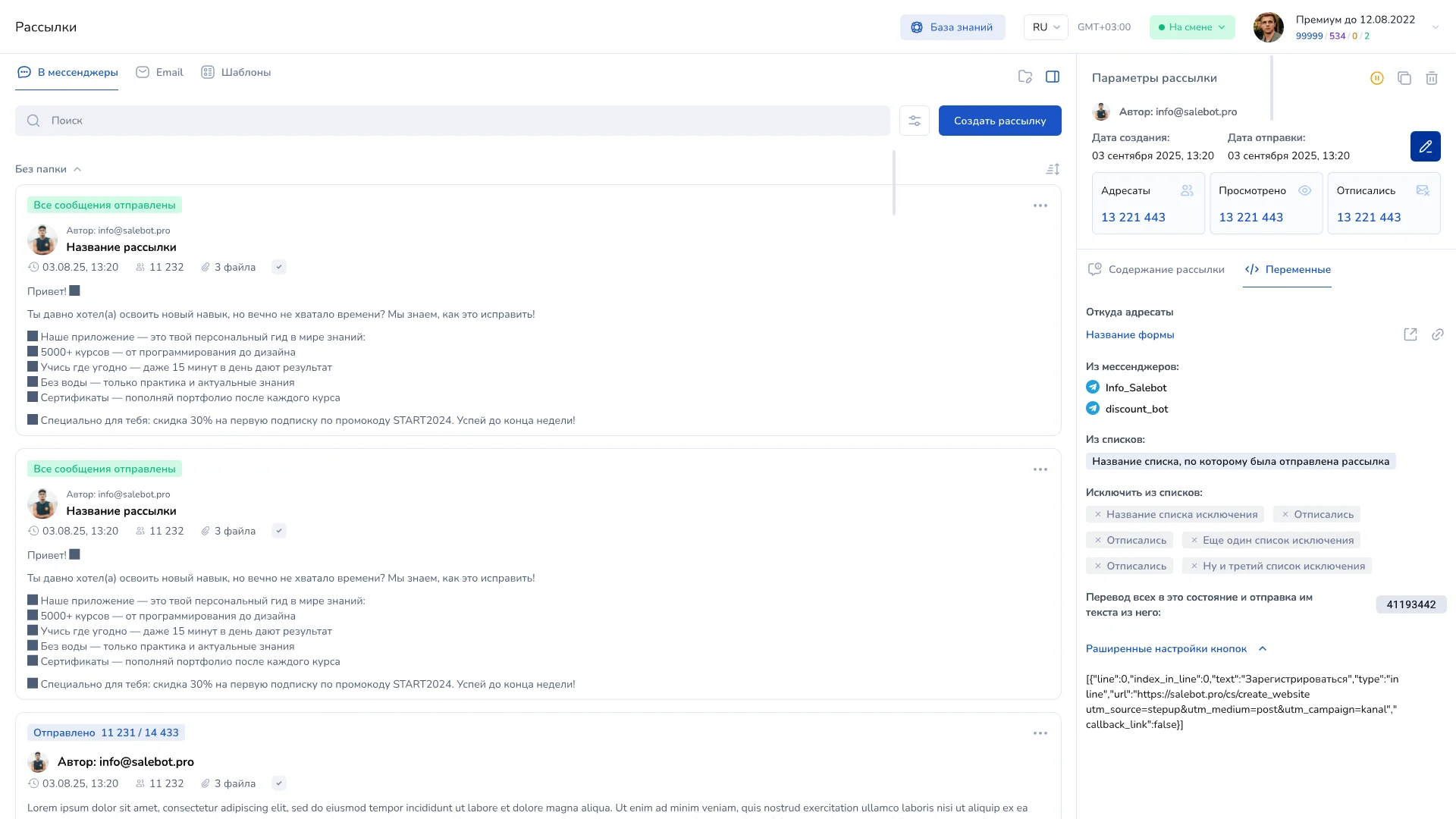
Task: Remove the 'Еще один список исключения' tag
Action: [x=1194, y=541]
